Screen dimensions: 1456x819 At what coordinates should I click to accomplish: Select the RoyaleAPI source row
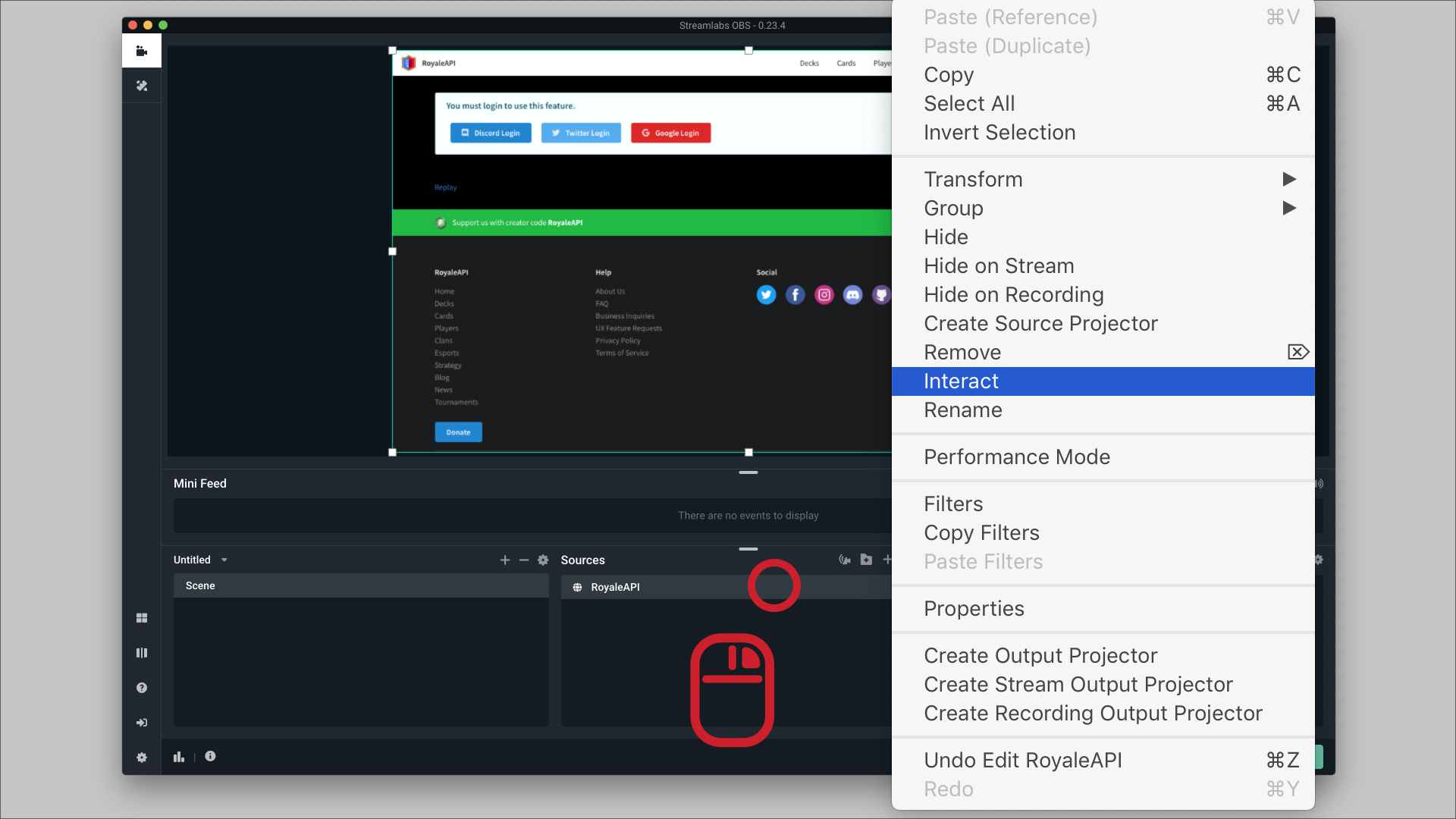click(x=726, y=587)
